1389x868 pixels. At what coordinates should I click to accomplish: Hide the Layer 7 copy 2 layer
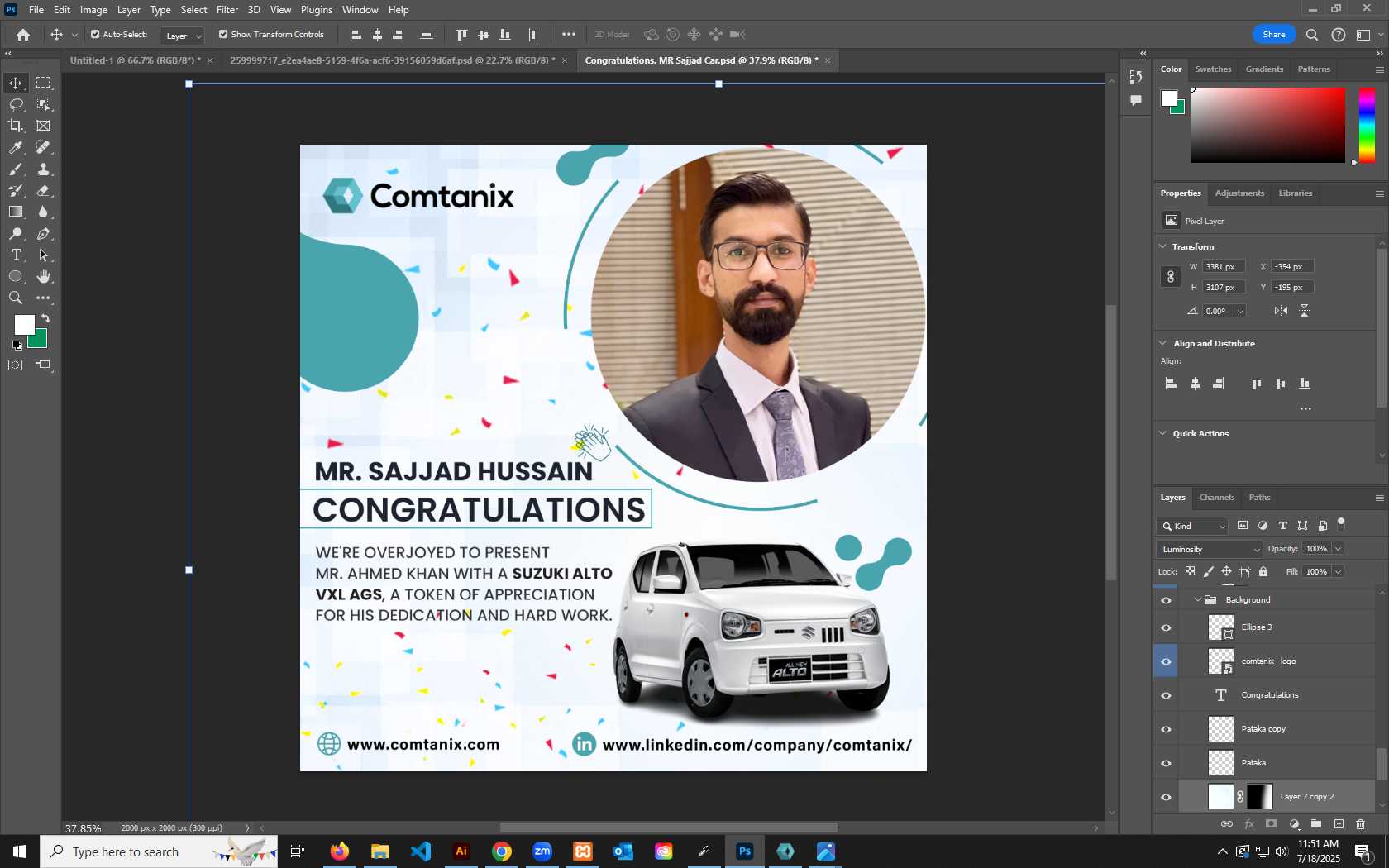click(1166, 797)
